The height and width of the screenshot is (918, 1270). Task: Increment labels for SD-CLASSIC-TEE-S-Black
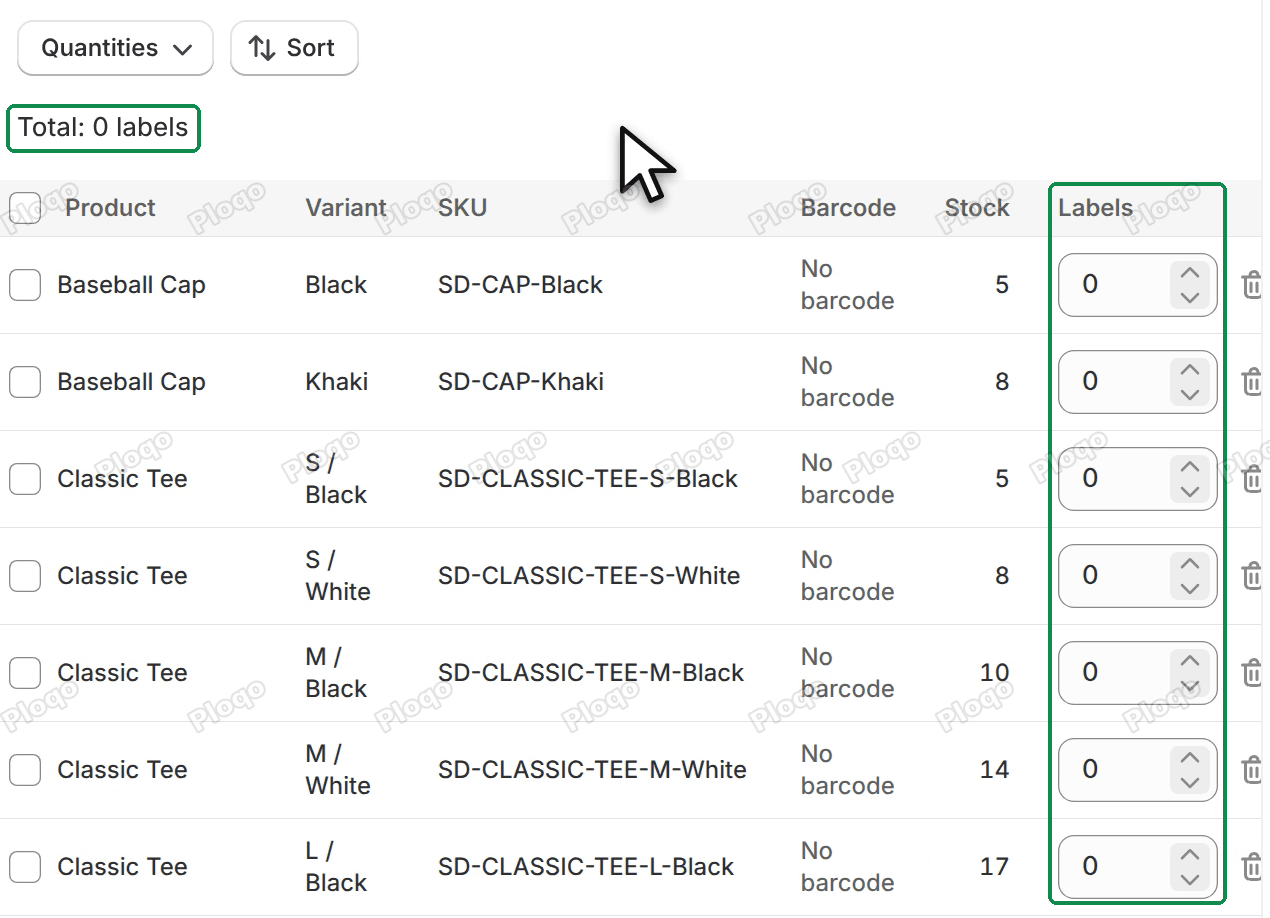pos(1190,467)
